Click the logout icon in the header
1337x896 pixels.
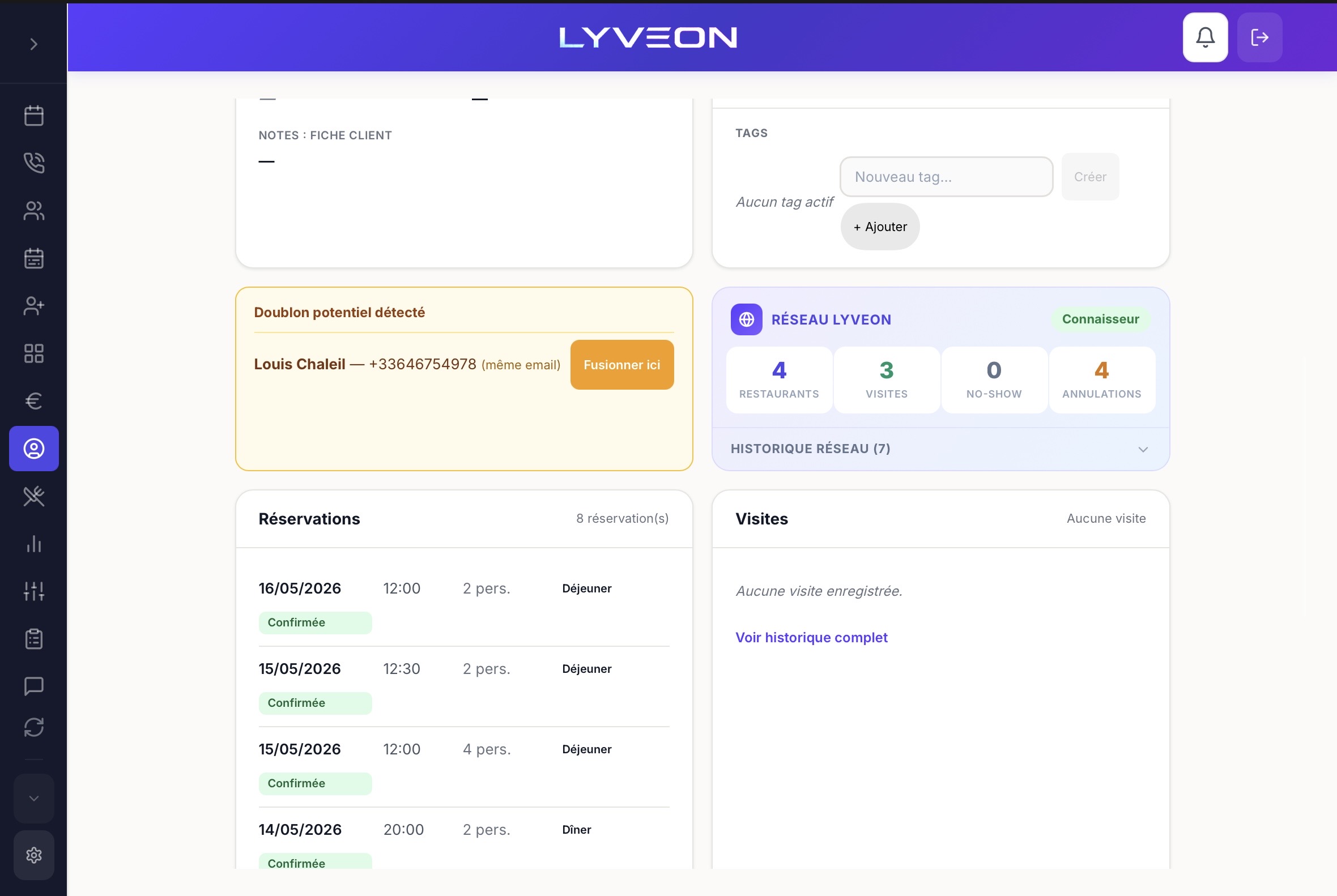[x=1259, y=37]
